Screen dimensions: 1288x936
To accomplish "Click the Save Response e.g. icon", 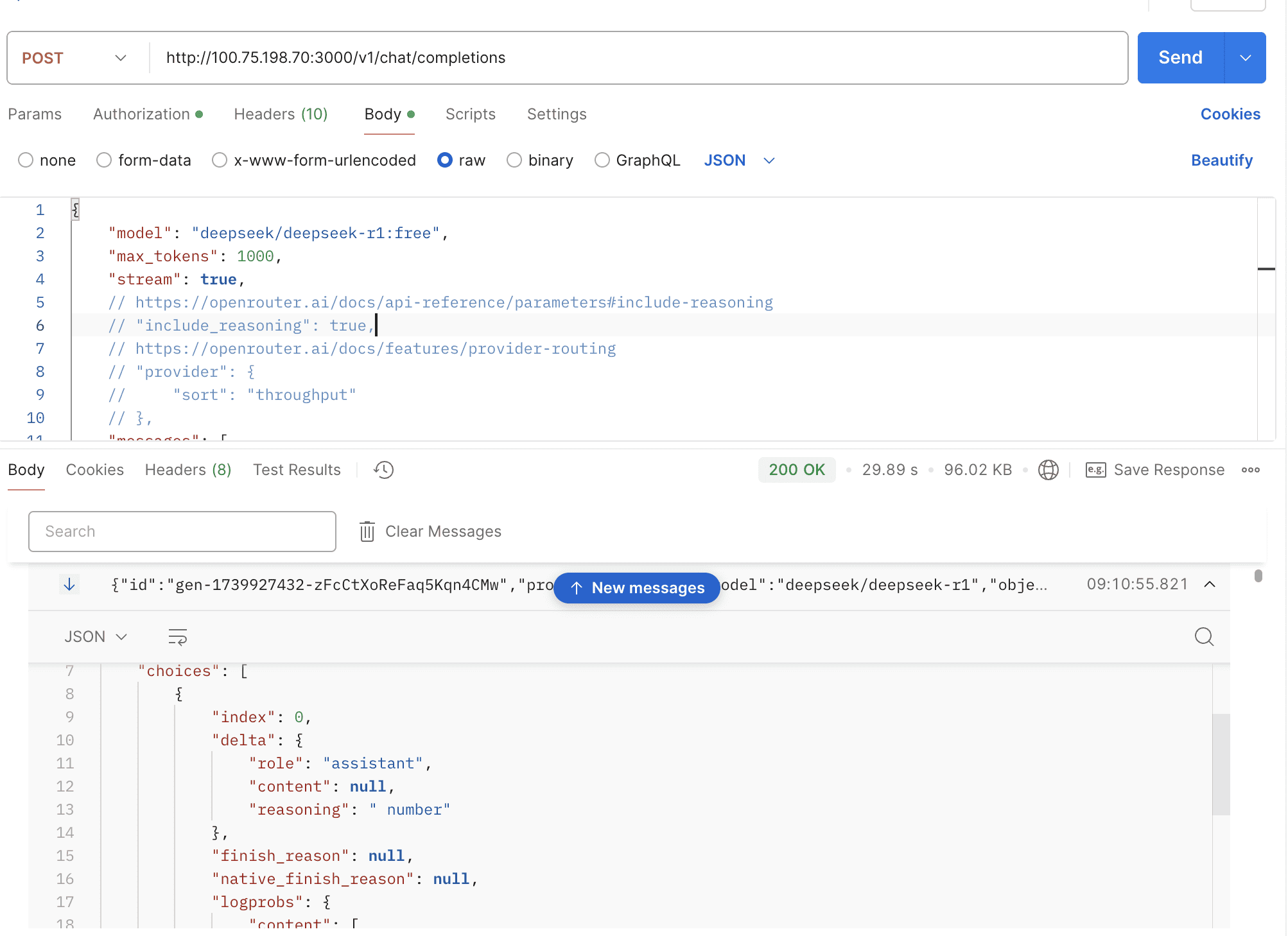I will pyautogui.click(x=1095, y=470).
